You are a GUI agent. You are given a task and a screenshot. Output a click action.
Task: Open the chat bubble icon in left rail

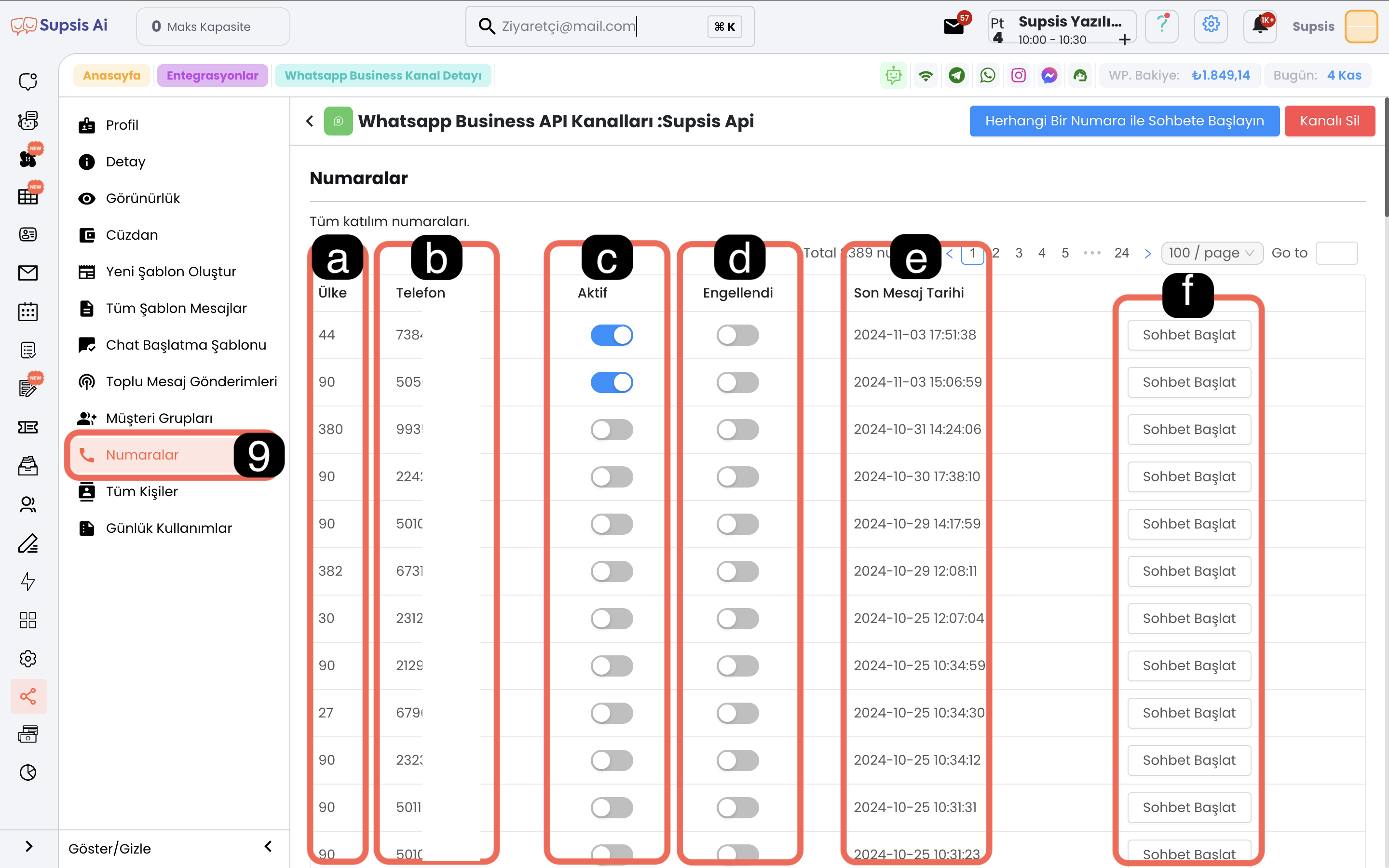pos(27,81)
